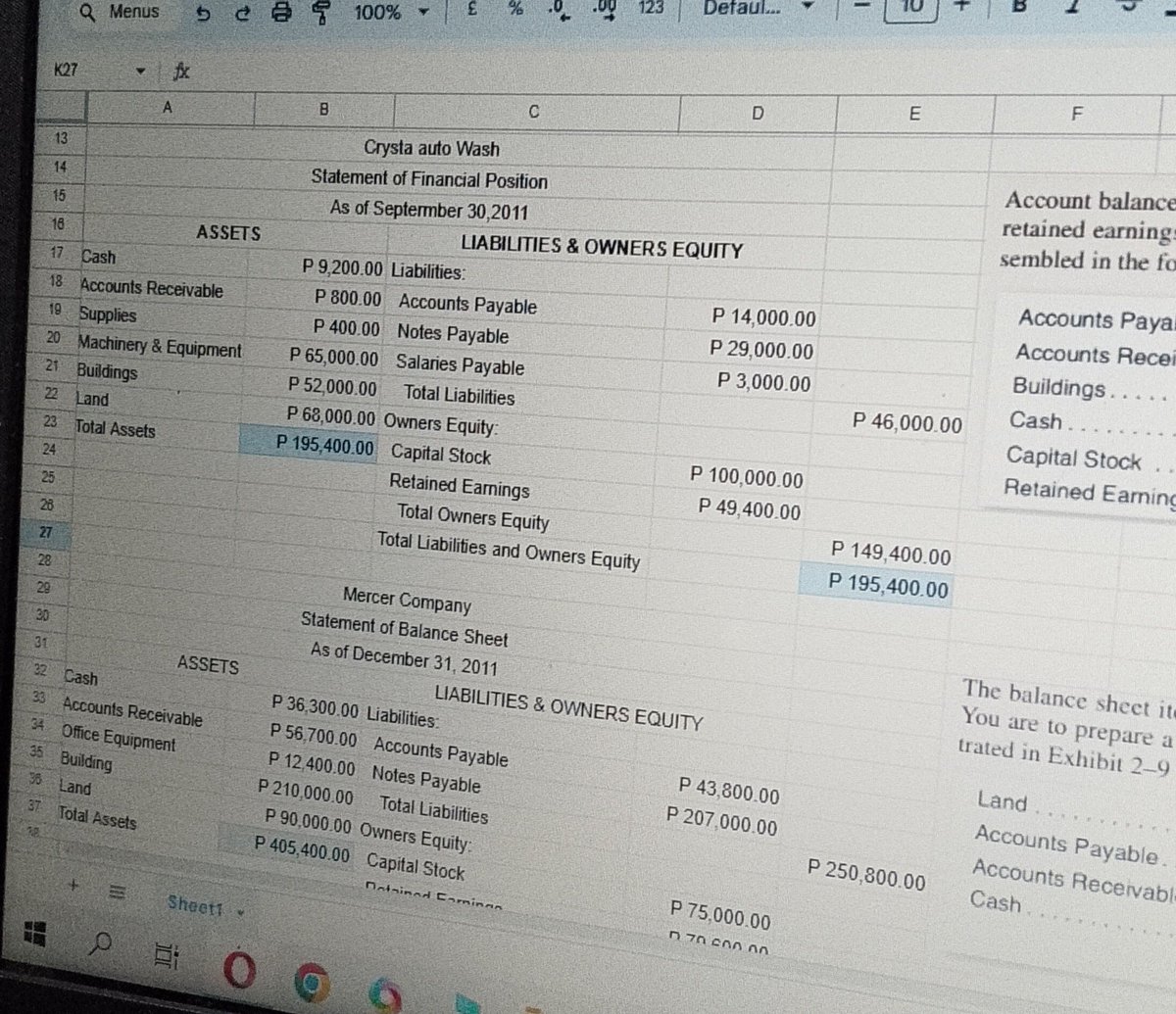Apply percent format with % icon
1176x1014 pixels.
[515, 8]
